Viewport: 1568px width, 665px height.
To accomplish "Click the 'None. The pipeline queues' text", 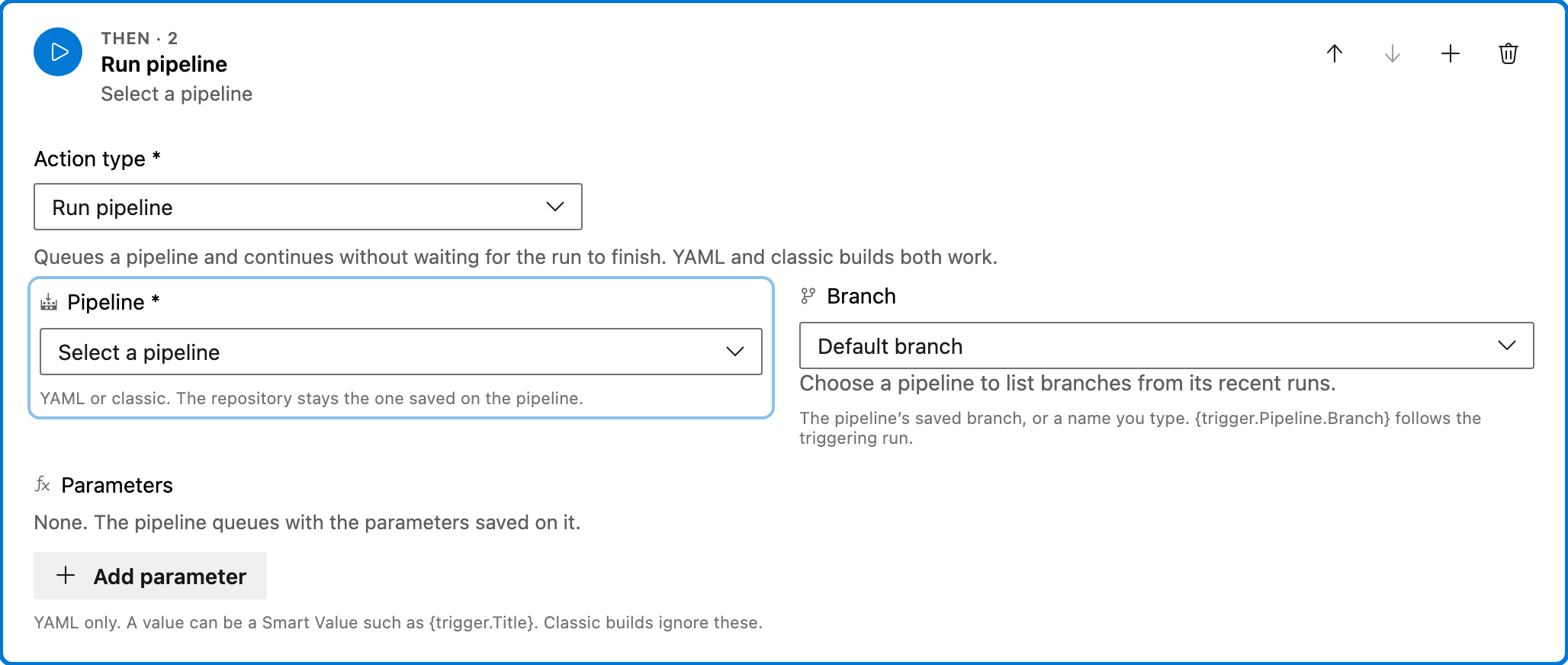I will [x=307, y=522].
